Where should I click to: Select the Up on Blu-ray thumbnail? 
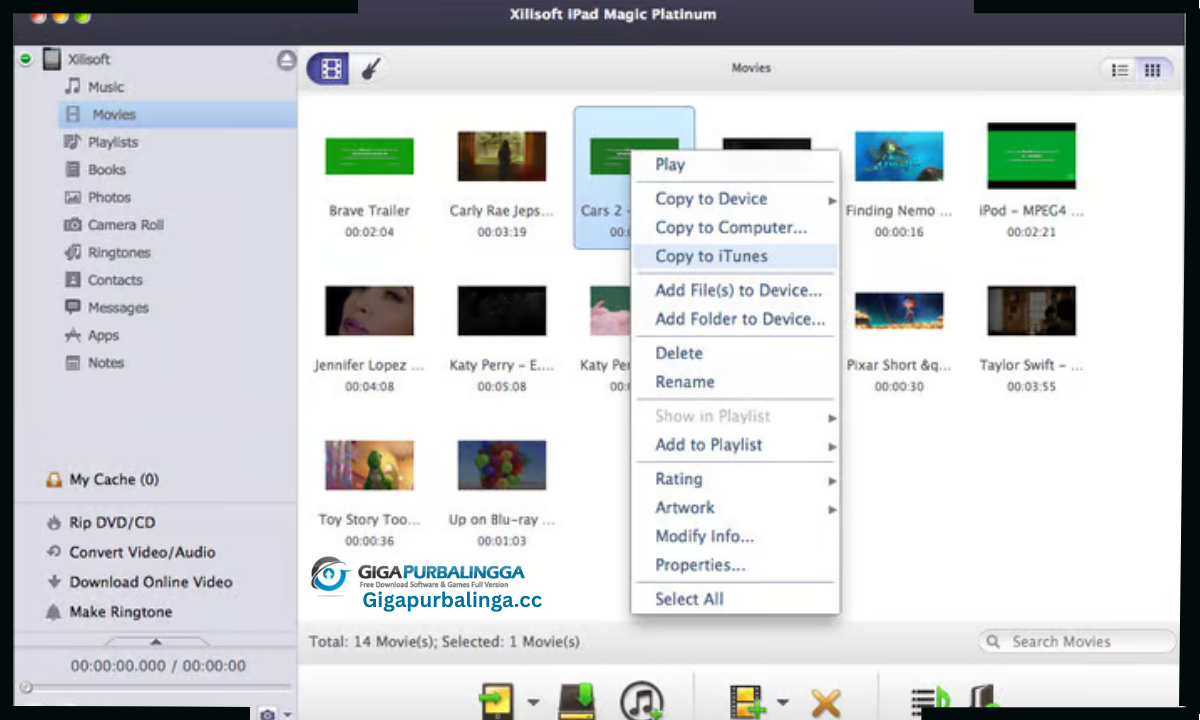502,465
